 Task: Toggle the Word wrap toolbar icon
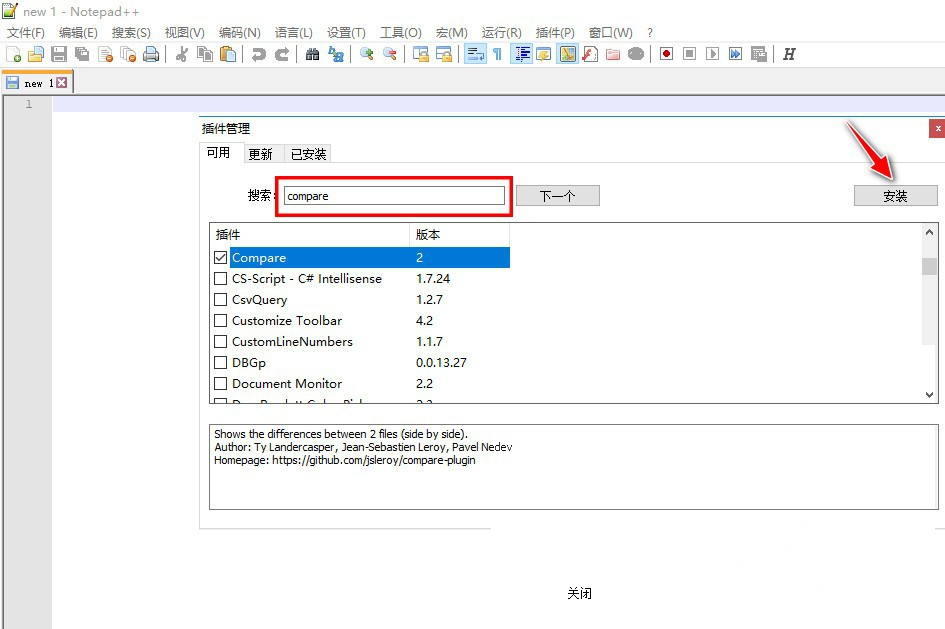point(475,54)
